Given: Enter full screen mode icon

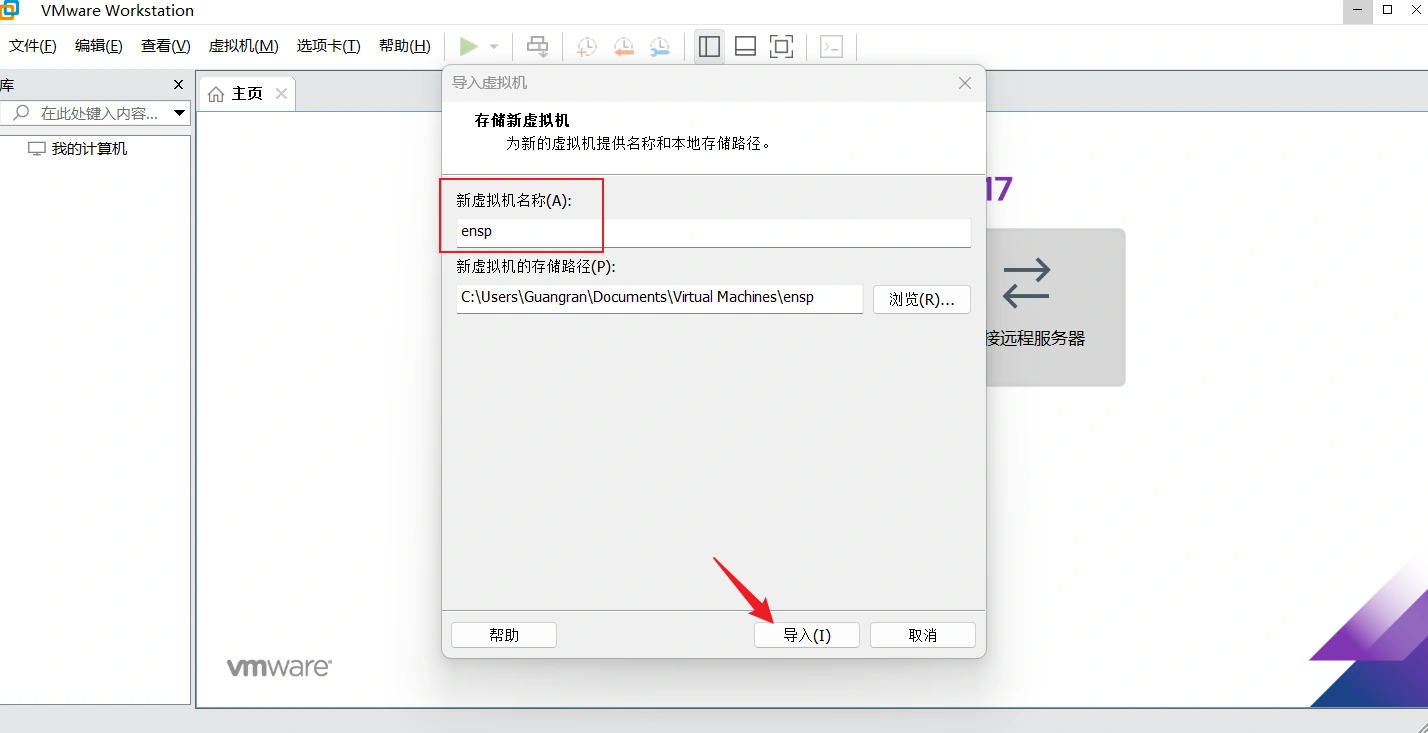Looking at the screenshot, I should pos(781,46).
